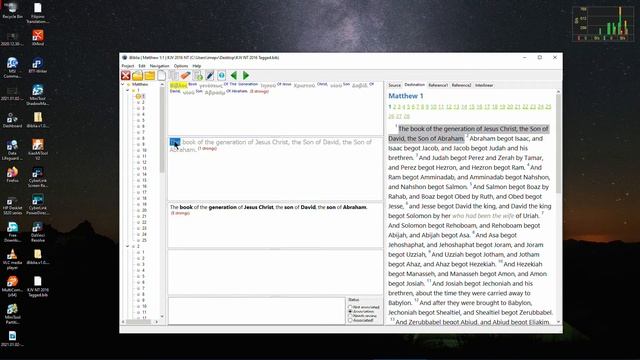This screenshot has width=640, height=360.
Task: Switch to the Source tab
Action: tap(394, 85)
